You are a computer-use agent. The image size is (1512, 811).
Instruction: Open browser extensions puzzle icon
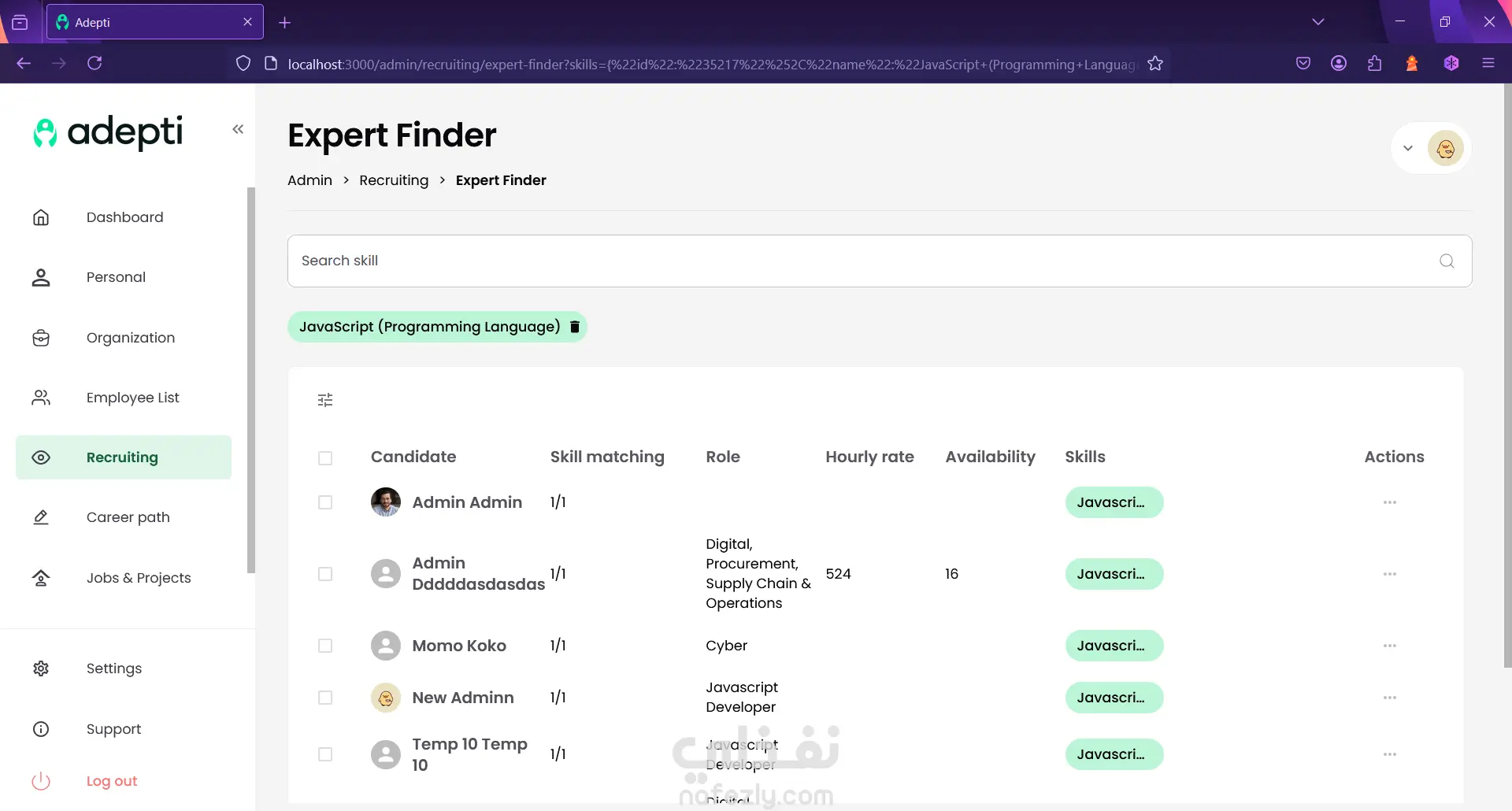pos(1375,63)
